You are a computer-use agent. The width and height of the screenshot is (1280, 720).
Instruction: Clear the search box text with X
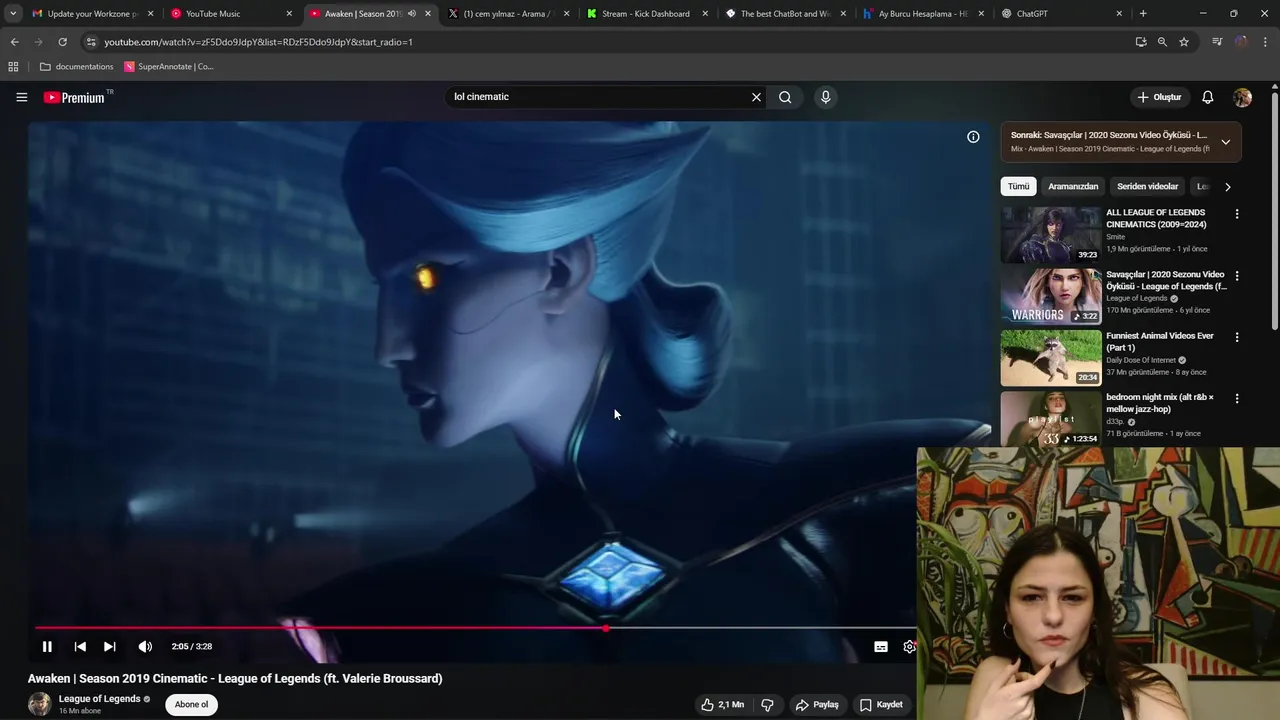(756, 97)
